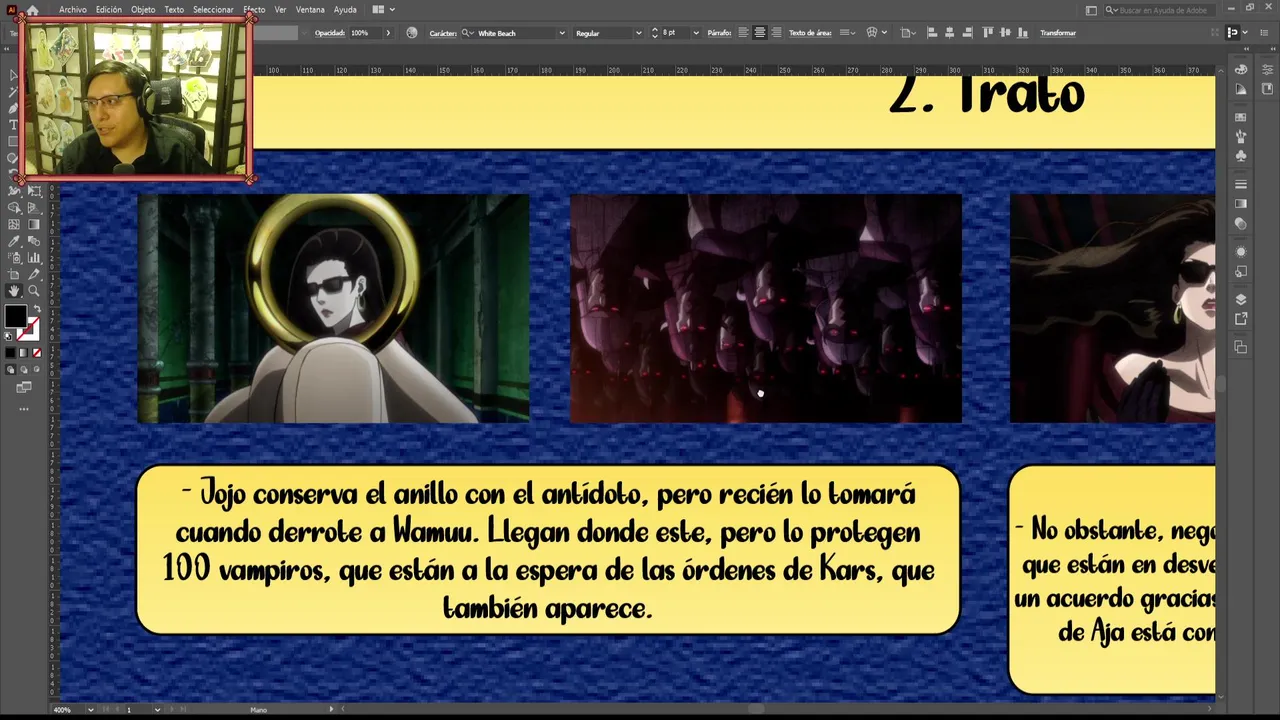Open the Edición menu
This screenshot has height=720, width=1280.
pyautogui.click(x=109, y=10)
